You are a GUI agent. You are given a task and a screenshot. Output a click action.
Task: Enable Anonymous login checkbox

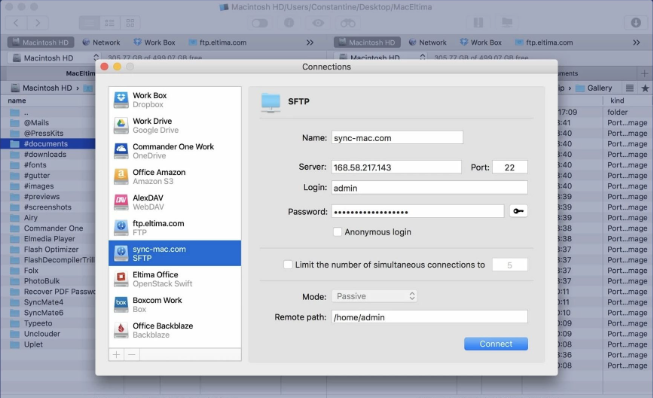click(337, 232)
